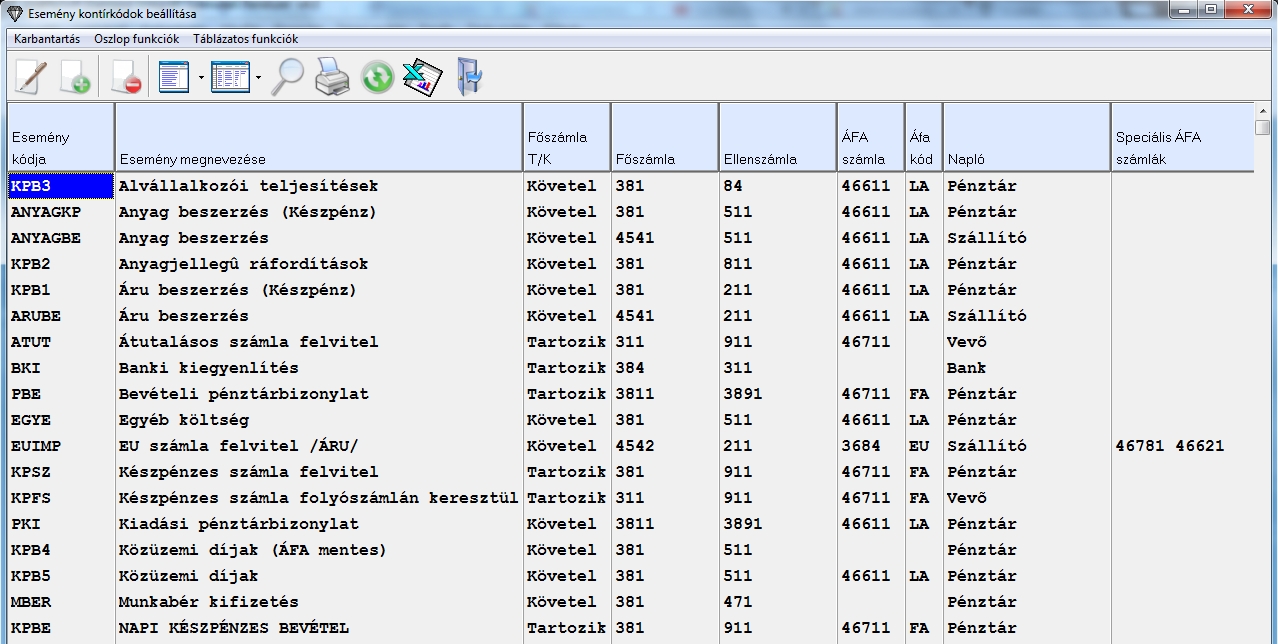Screen dimensions: 1278x644
Task: Expand the dropdown arrow beside the table view icon
Action: [x=258, y=77]
